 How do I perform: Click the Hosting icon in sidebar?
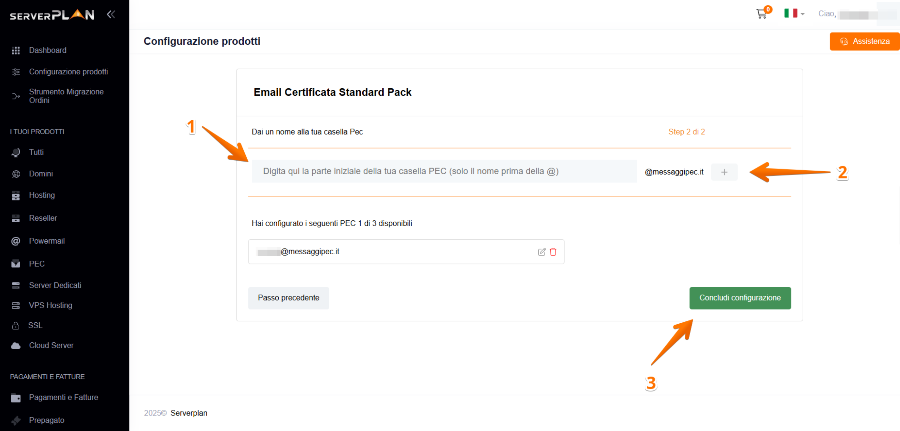[16, 196]
